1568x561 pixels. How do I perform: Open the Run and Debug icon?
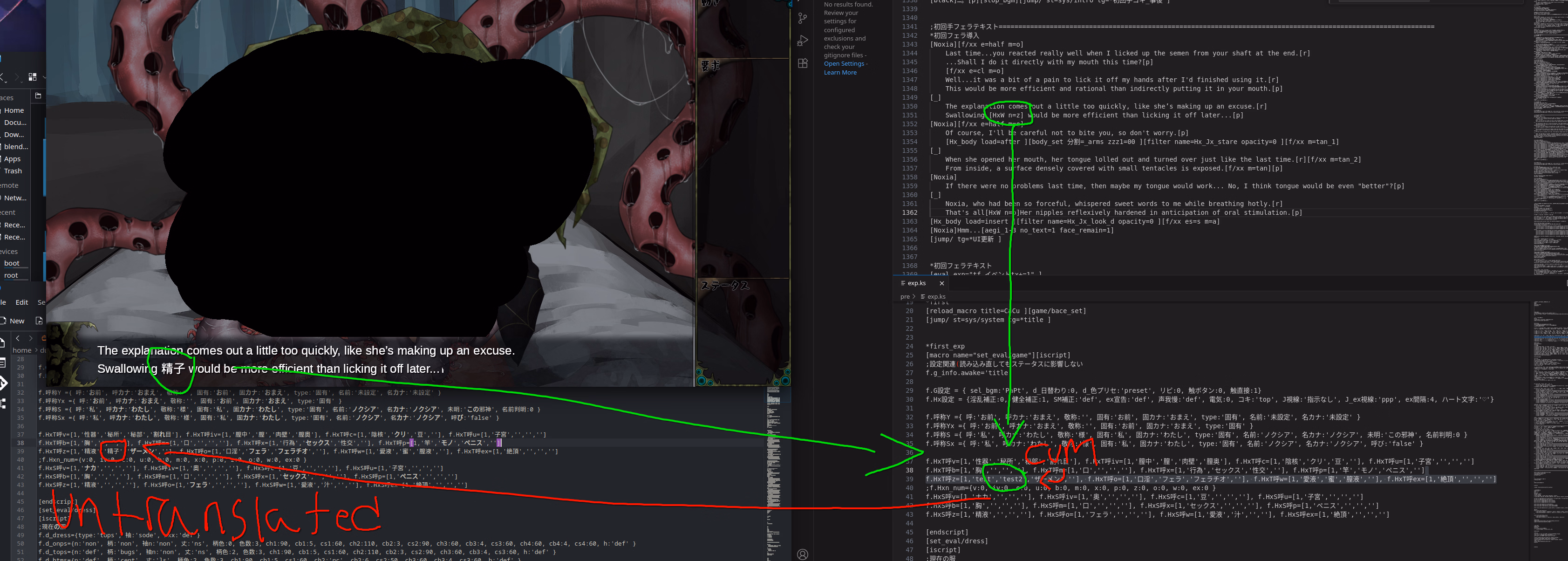(x=803, y=41)
